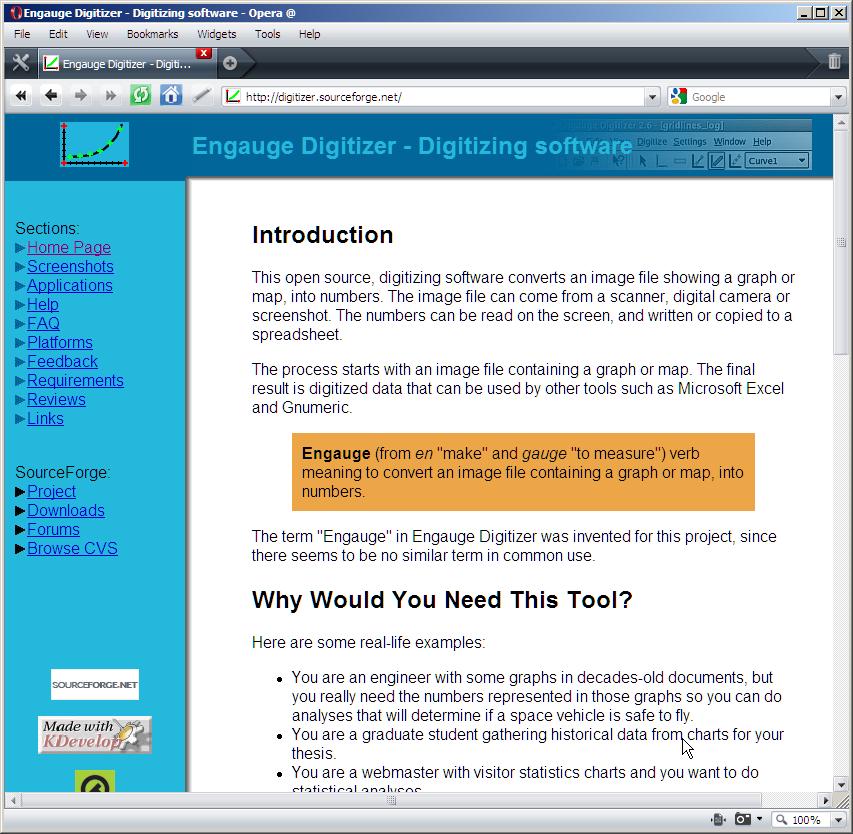Click the horizontal scrollbar right arrow
853x834 pixels.
click(826, 800)
